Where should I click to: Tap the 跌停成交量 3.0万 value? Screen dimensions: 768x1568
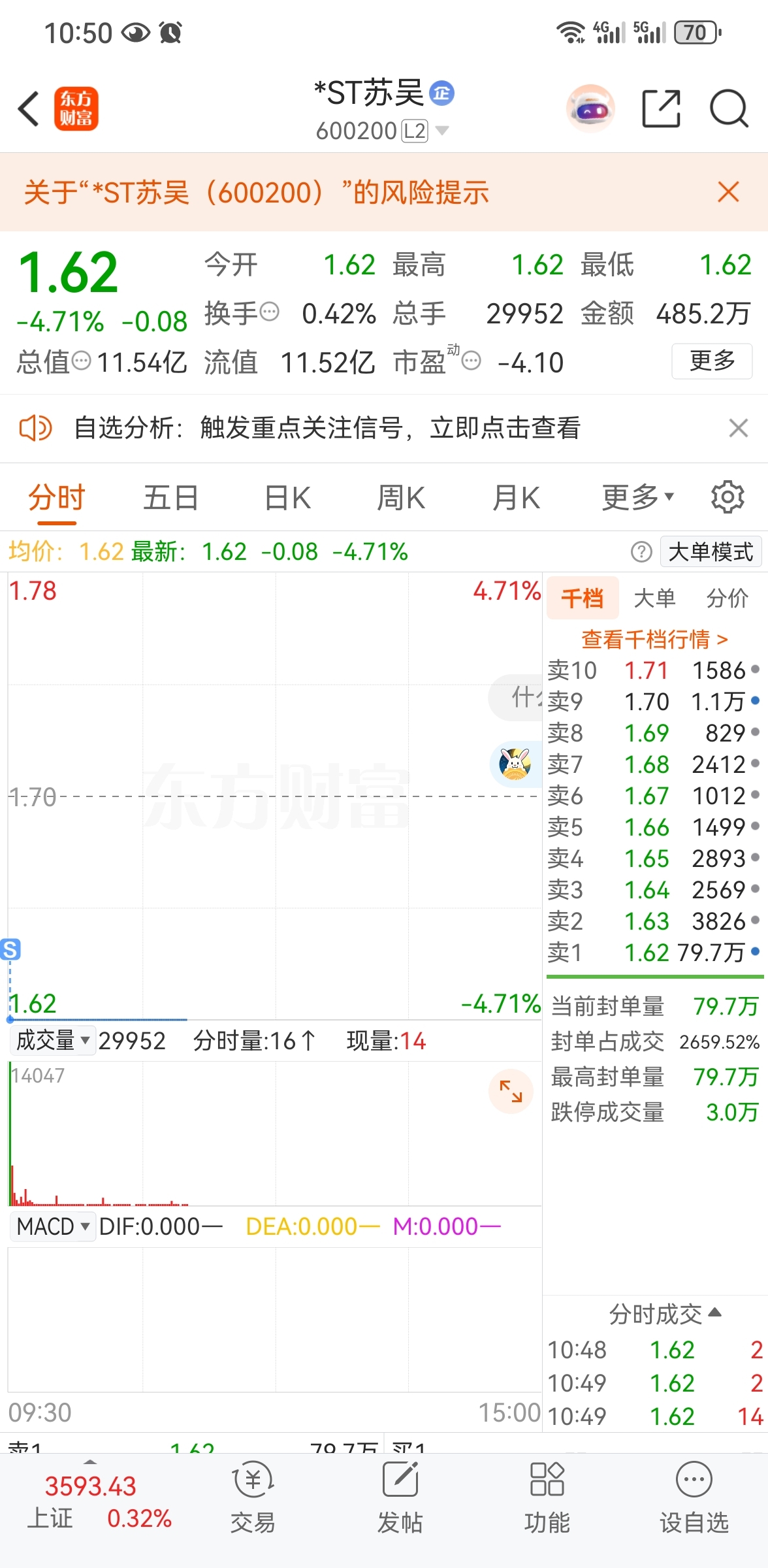click(x=732, y=1112)
